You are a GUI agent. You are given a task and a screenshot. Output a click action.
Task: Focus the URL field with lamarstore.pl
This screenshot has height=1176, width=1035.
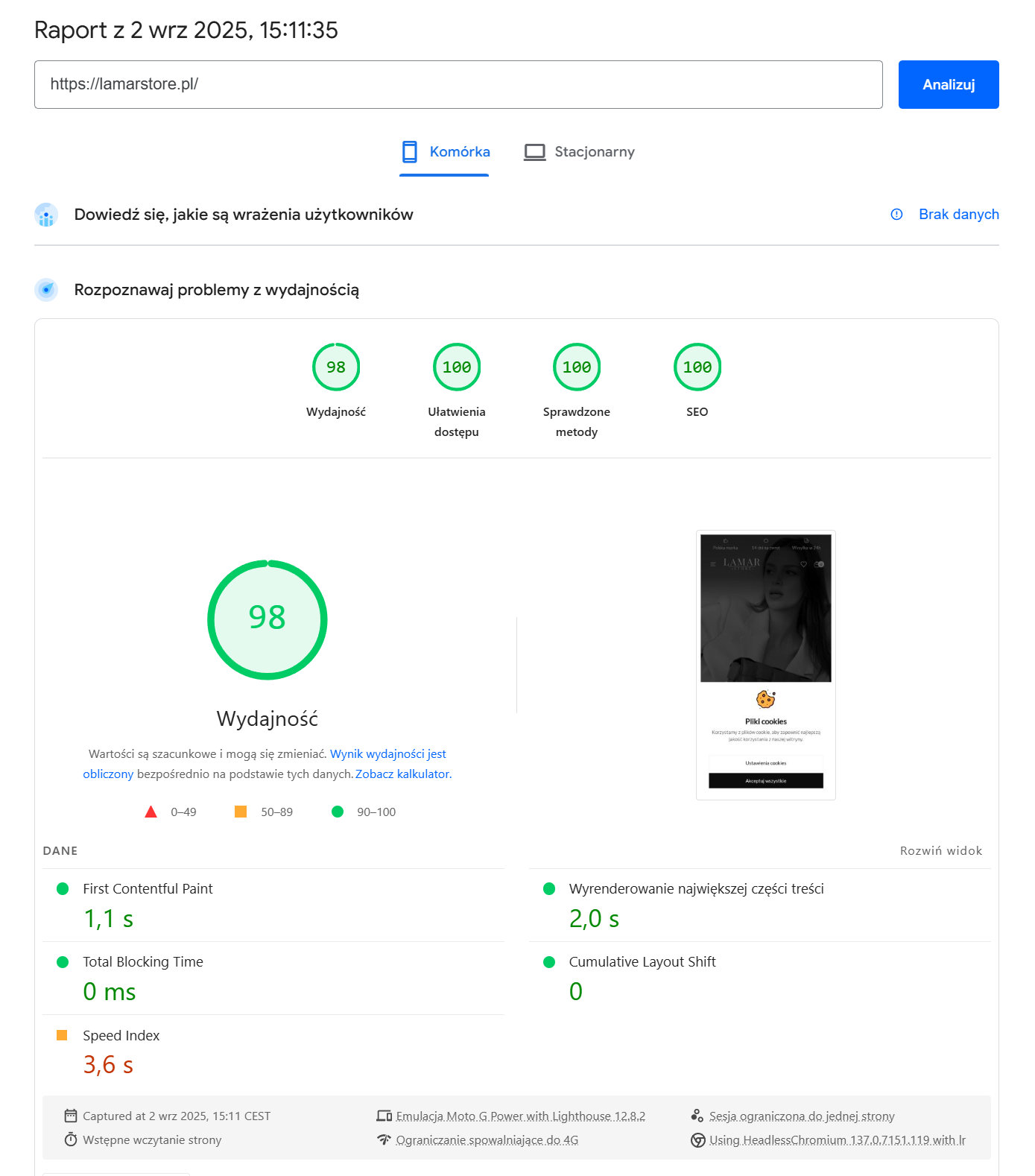tap(458, 84)
